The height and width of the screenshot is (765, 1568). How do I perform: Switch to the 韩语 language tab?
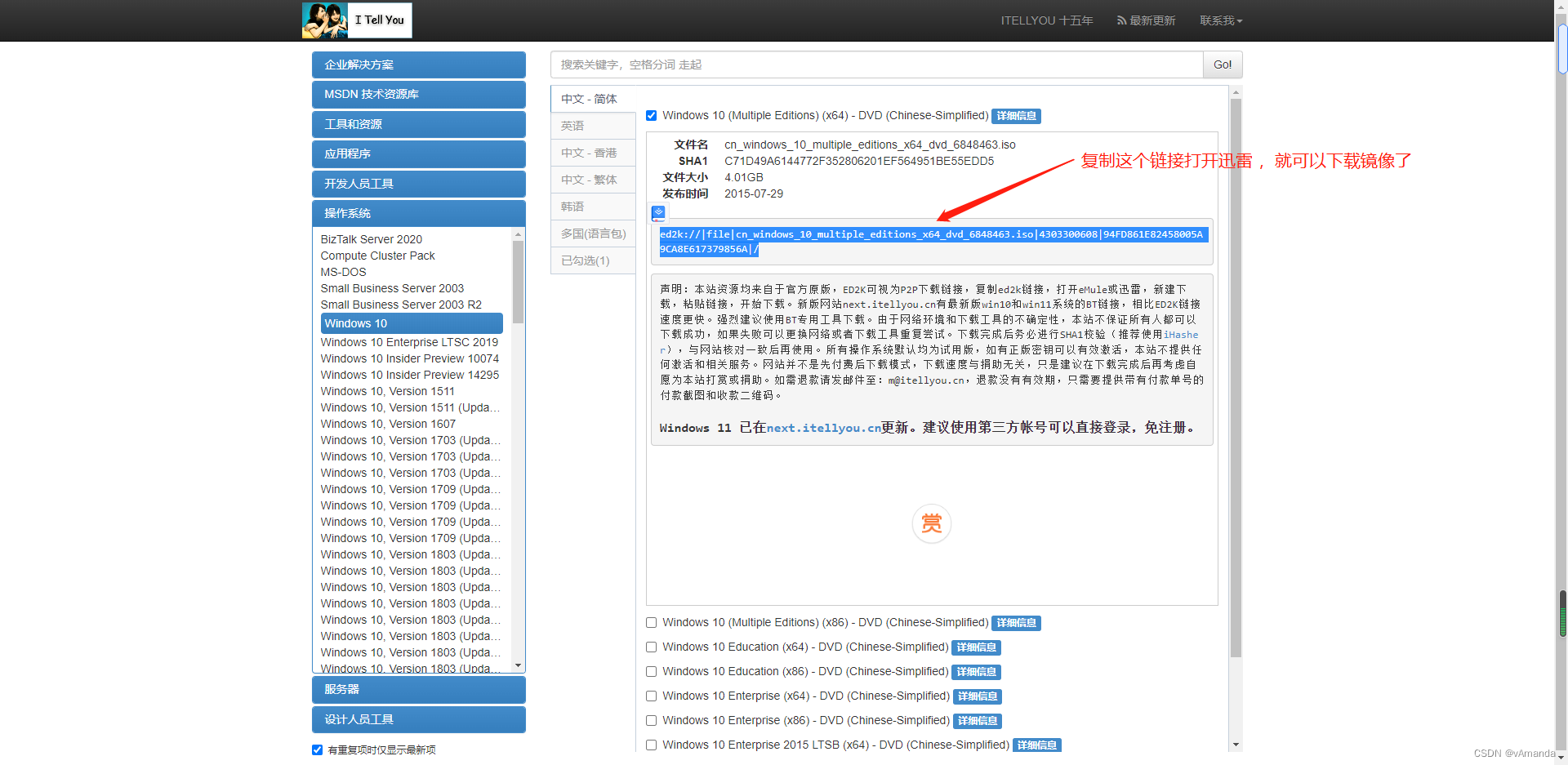tap(593, 207)
